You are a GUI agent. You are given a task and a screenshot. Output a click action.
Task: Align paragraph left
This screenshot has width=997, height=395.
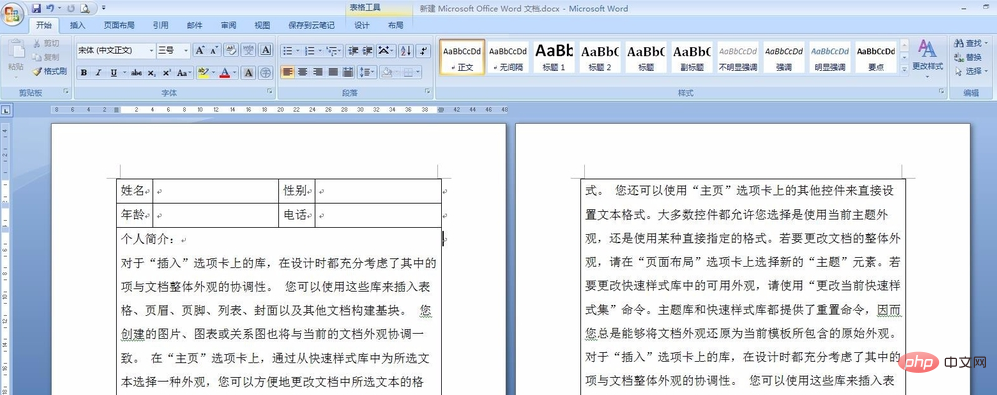[287, 73]
